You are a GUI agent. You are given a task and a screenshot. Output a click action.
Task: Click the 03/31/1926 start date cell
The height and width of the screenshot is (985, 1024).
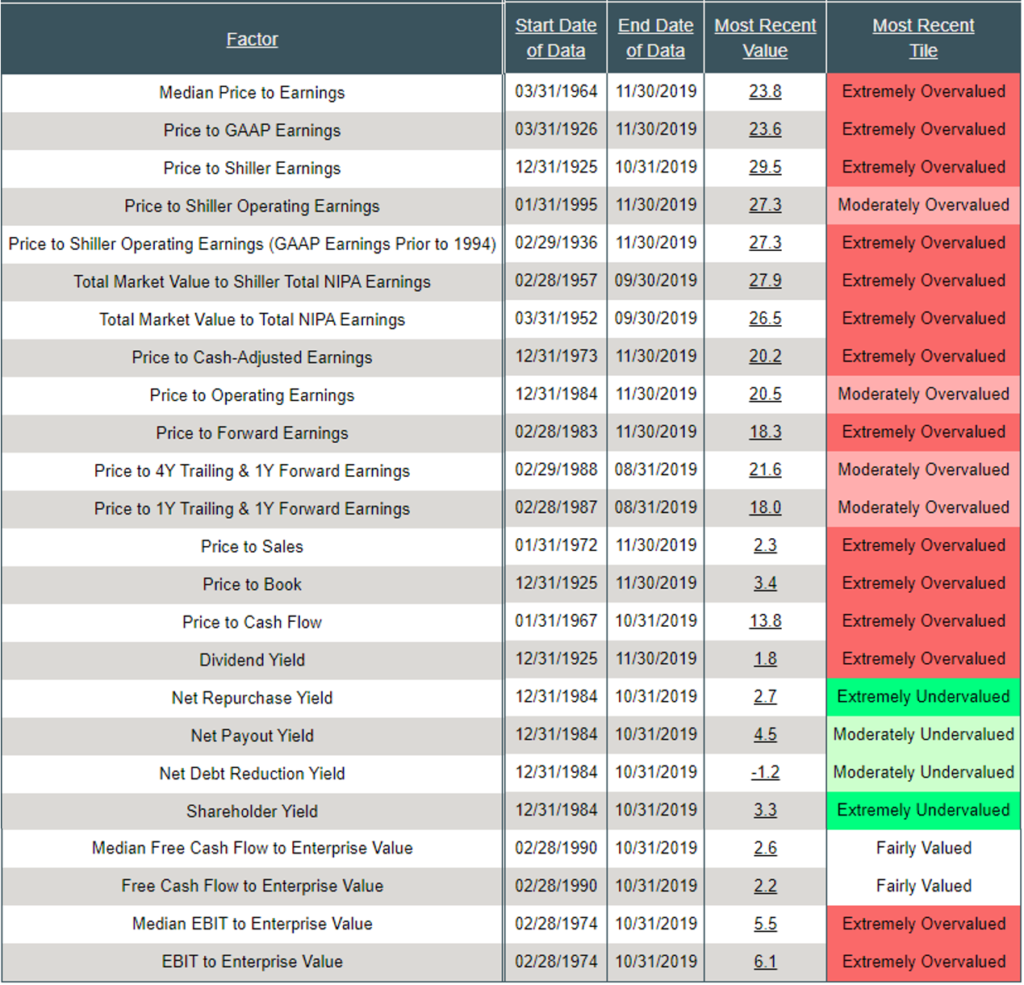(556, 129)
